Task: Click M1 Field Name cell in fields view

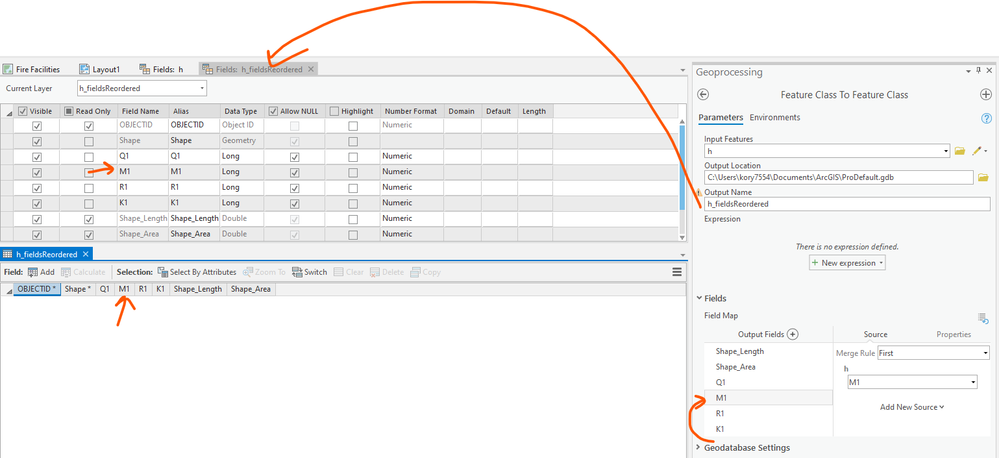Action: click(141, 172)
